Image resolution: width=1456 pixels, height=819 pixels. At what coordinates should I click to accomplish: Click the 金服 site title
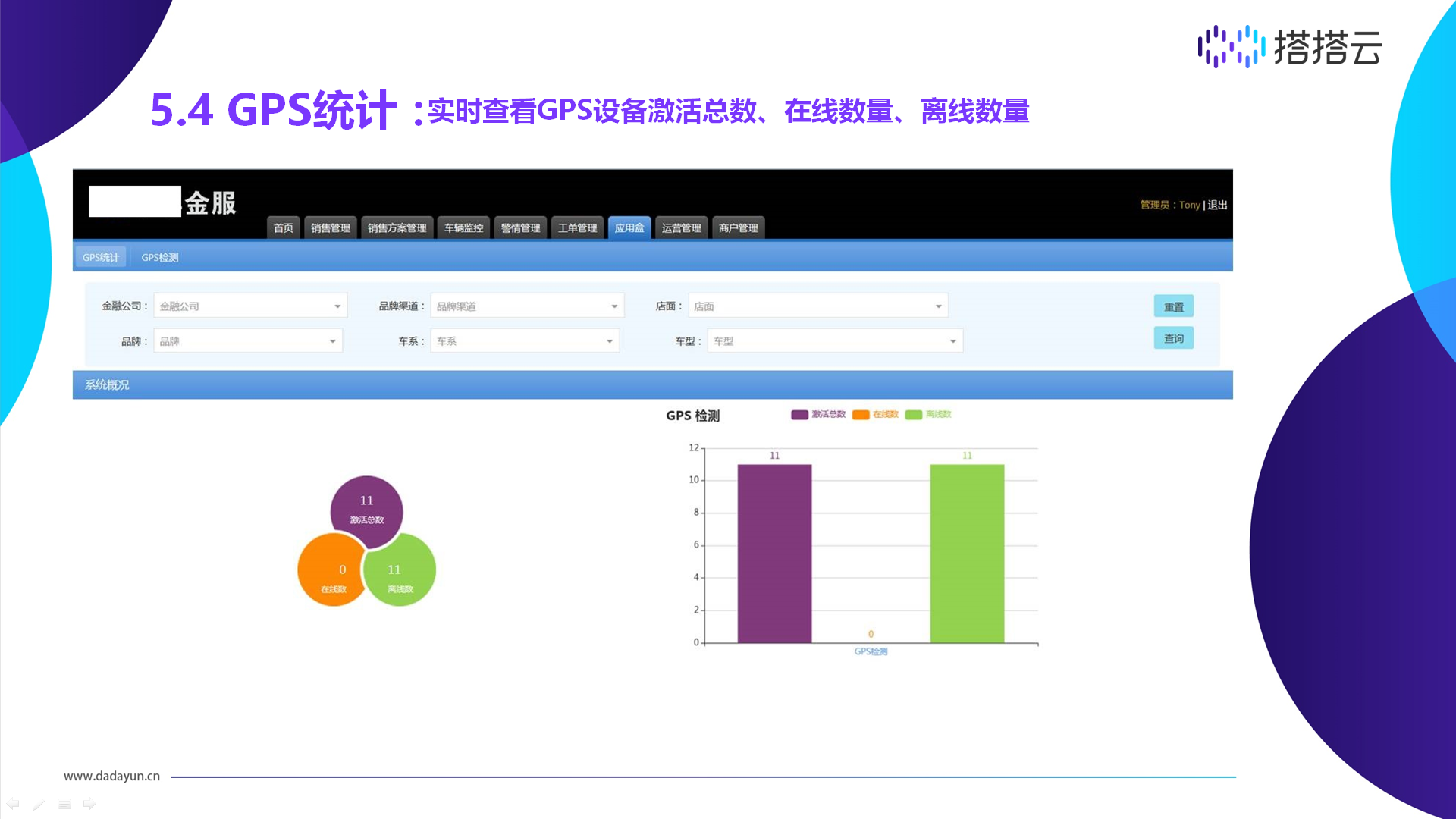210,202
